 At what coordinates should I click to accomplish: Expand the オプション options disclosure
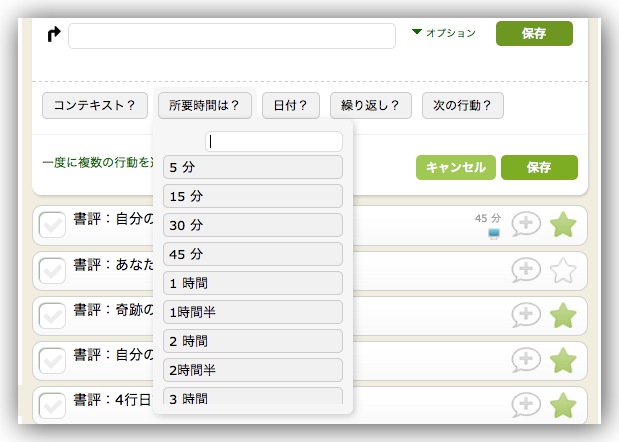[x=443, y=33]
